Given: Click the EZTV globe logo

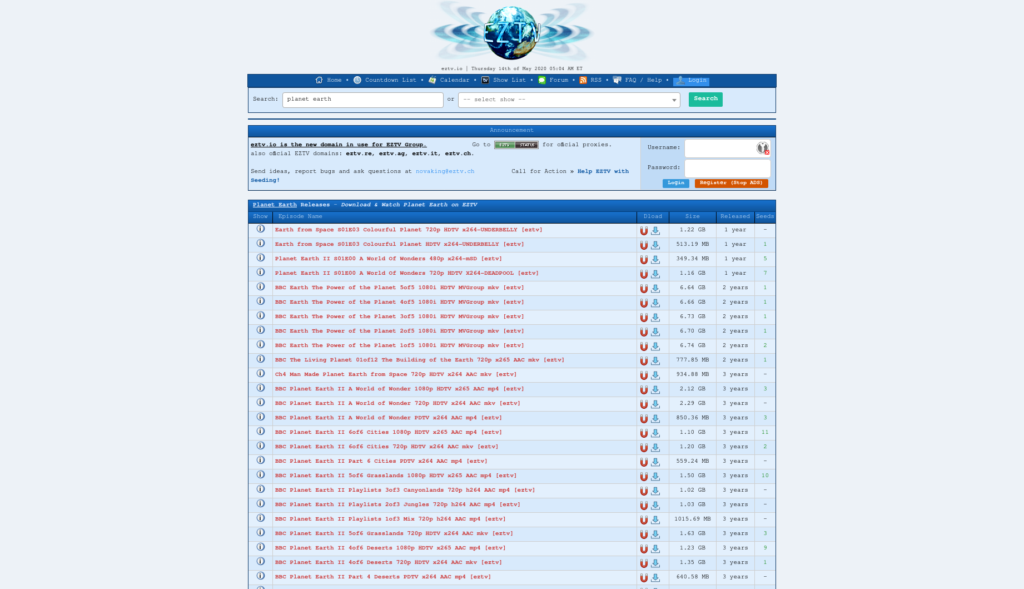Looking at the screenshot, I should (512, 32).
